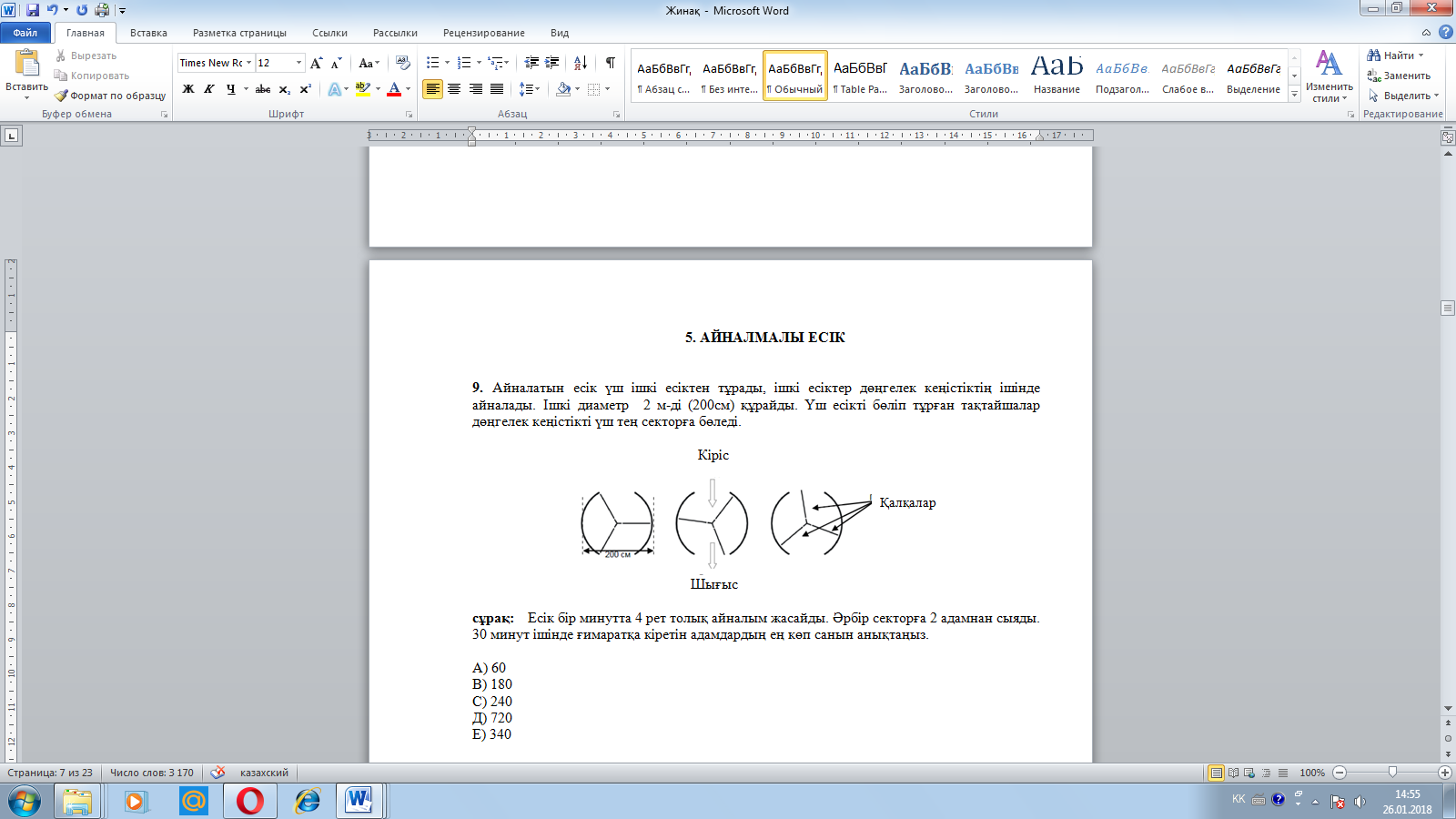The width and height of the screenshot is (1456, 819).
Task: Toggle strikethrough formatting
Action: 263,89
